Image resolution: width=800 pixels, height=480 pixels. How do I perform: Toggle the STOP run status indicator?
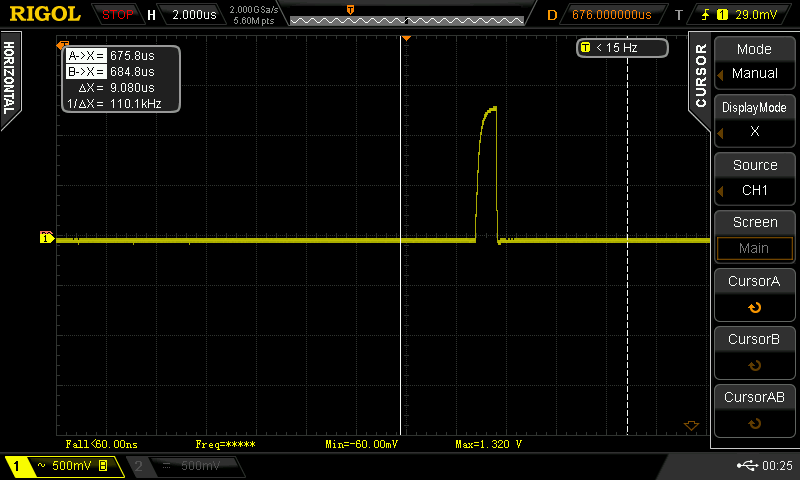(x=118, y=15)
